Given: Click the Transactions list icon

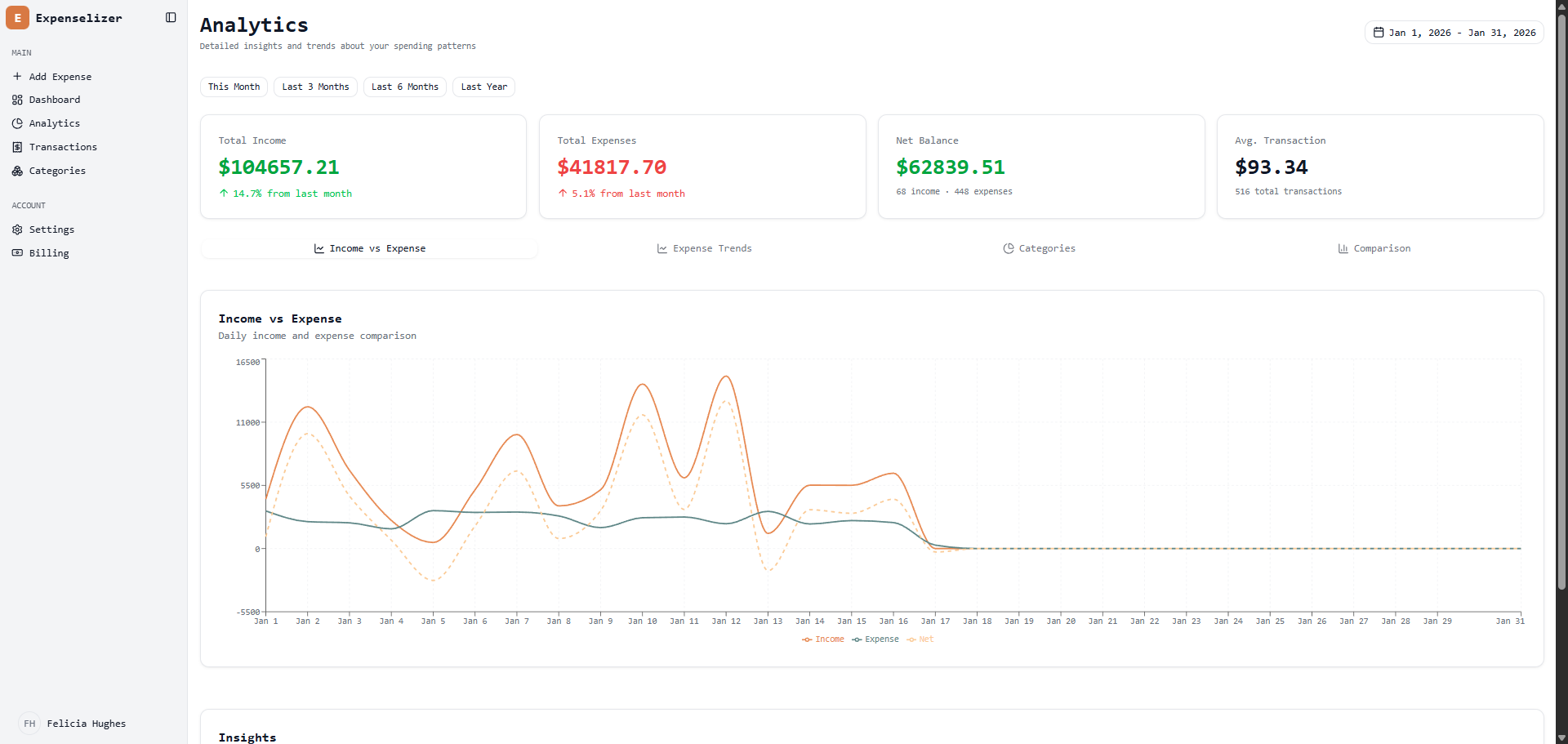Looking at the screenshot, I should click(x=18, y=147).
